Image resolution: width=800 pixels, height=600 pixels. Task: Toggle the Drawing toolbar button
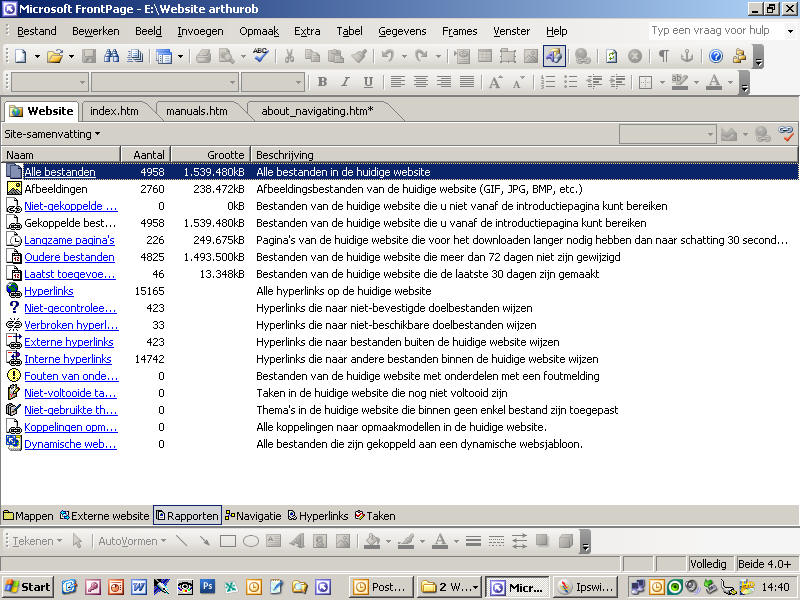click(x=554, y=56)
